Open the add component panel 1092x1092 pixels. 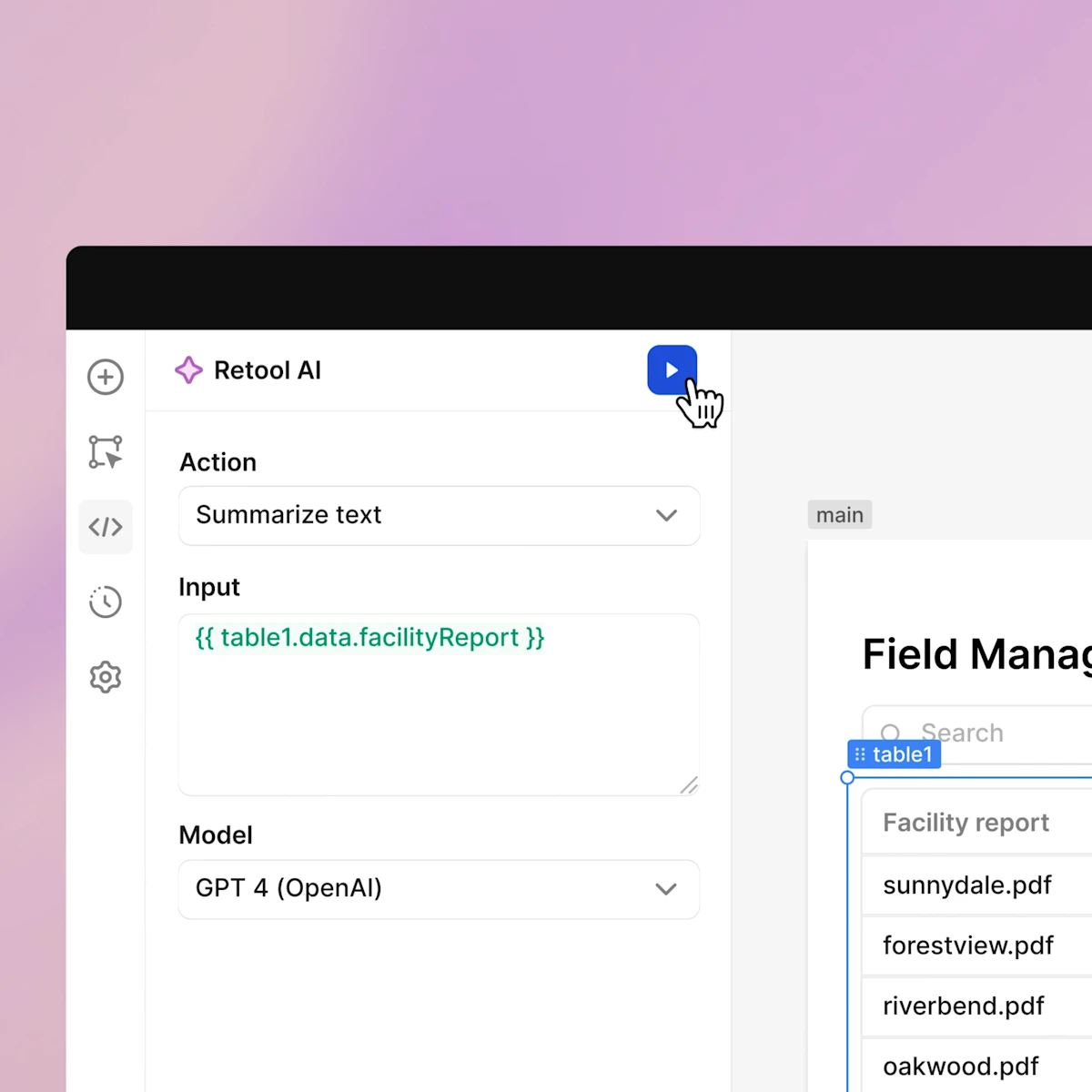coord(105,377)
